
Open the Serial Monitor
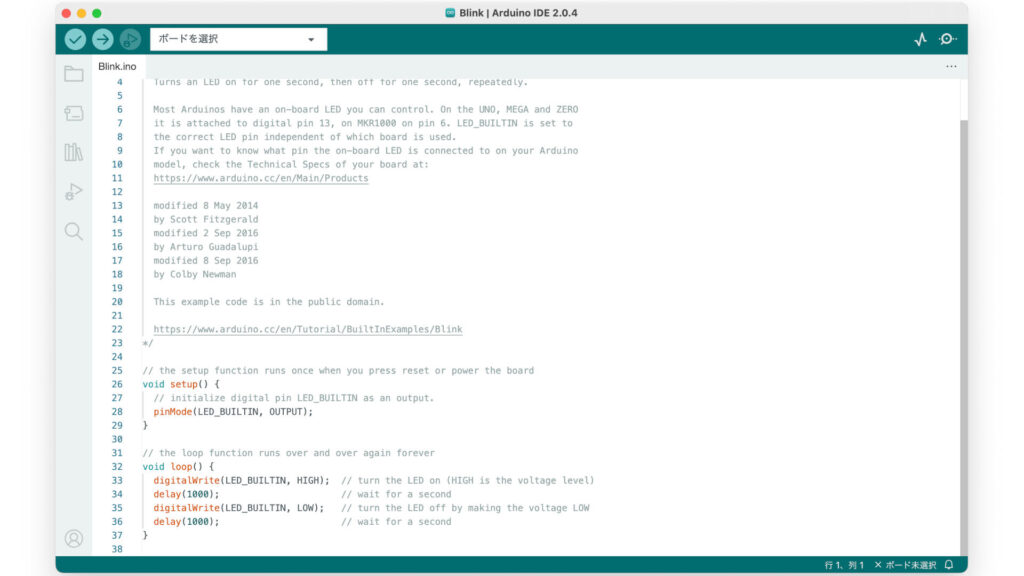pyautogui.click(x=948, y=38)
